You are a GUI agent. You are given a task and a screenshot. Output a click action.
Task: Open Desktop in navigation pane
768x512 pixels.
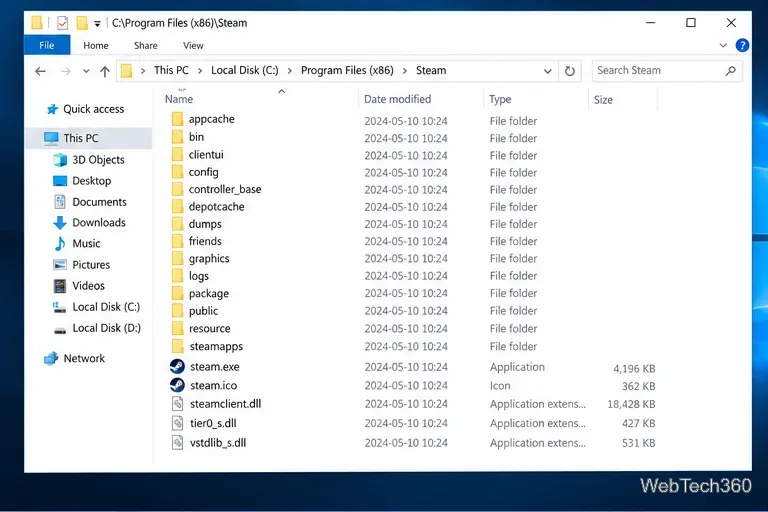click(82, 181)
